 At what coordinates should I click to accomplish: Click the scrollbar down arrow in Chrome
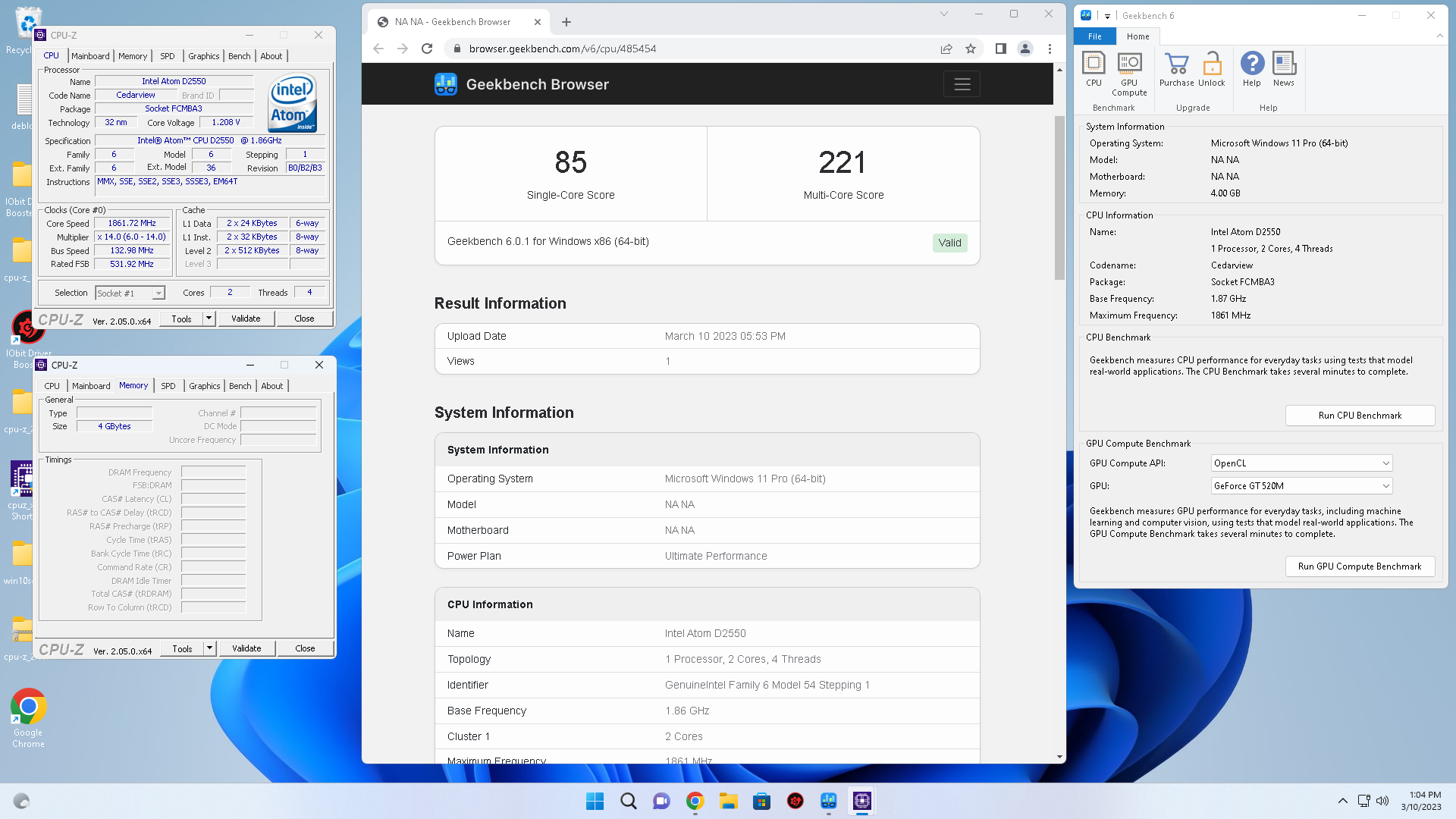(1059, 757)
